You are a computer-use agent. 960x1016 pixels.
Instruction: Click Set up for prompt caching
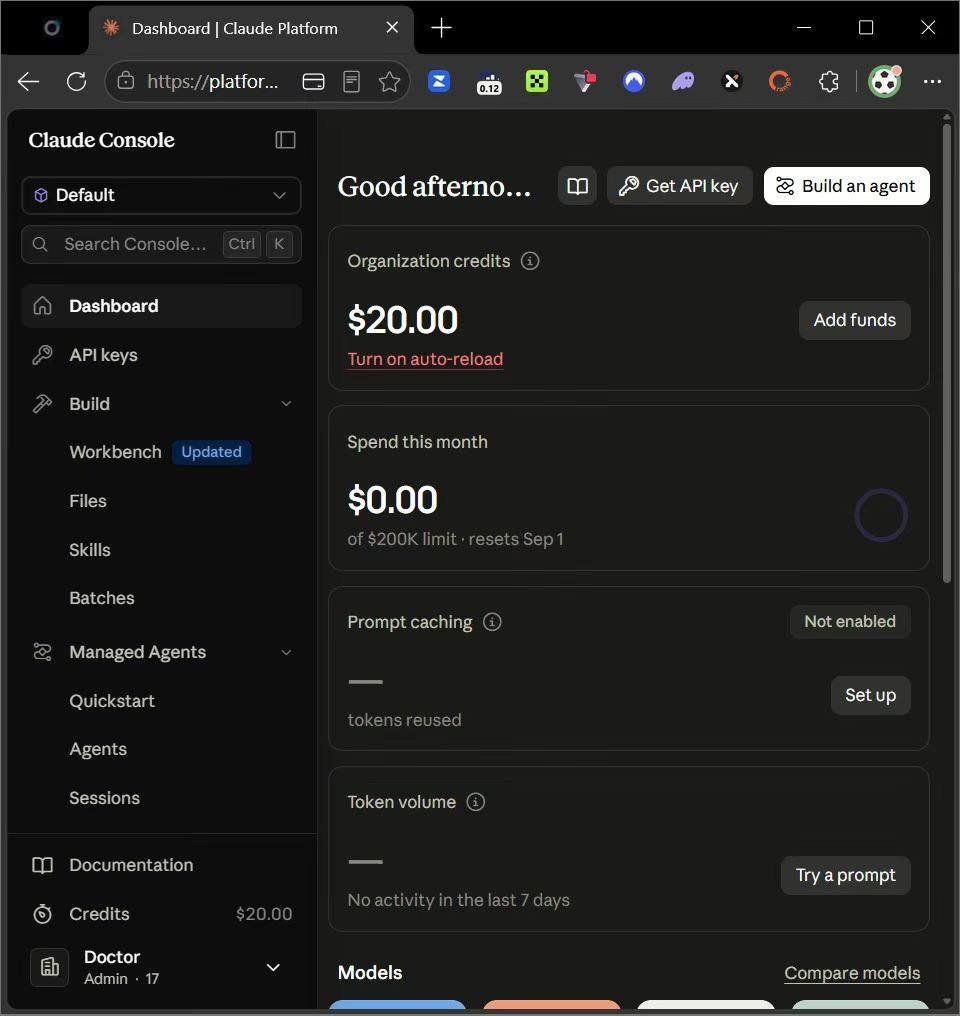click(x=870, y=695)
